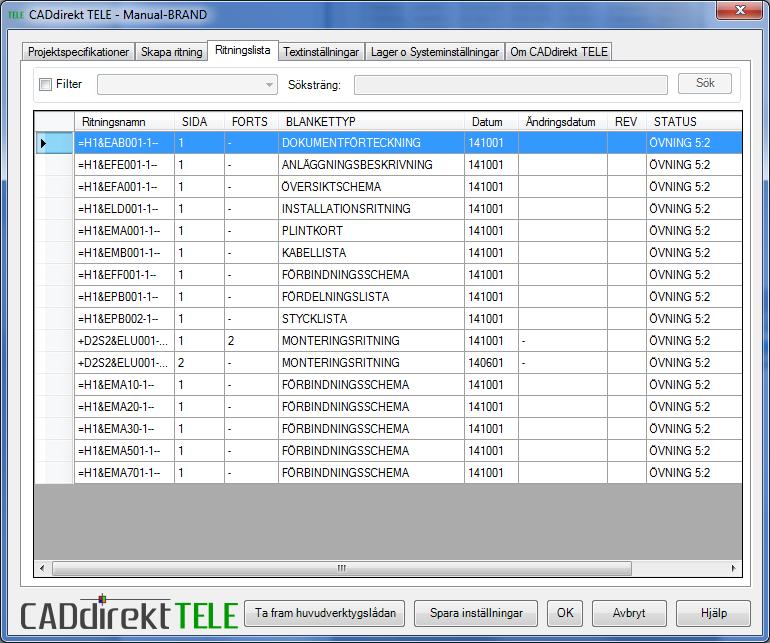This screenshot has height=643, width=770.
Task: Click the =H1&EMA701-1-- cell
Action: point(124,473)
